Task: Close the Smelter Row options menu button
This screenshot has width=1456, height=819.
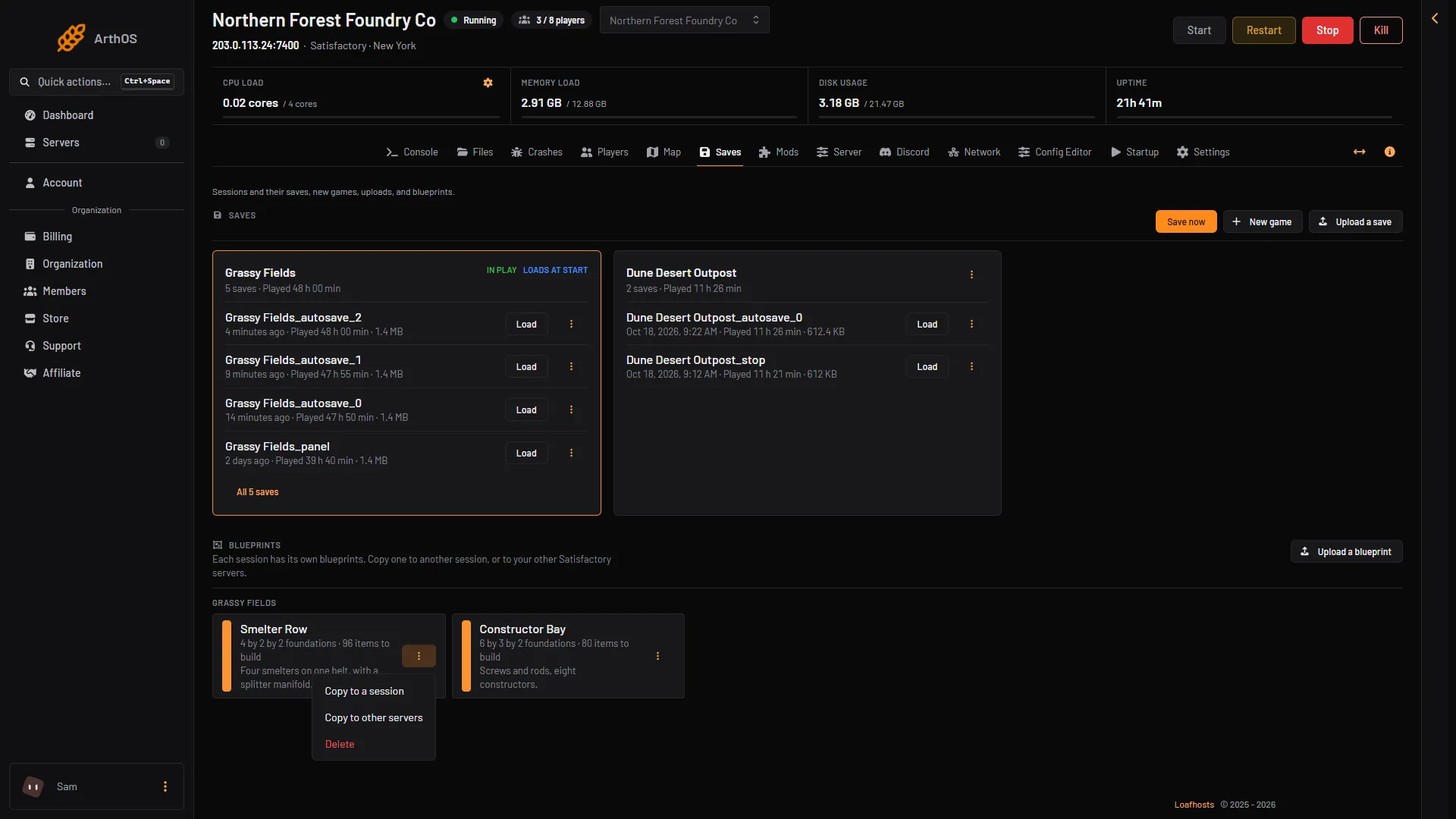Action: (x=419, y=656)
